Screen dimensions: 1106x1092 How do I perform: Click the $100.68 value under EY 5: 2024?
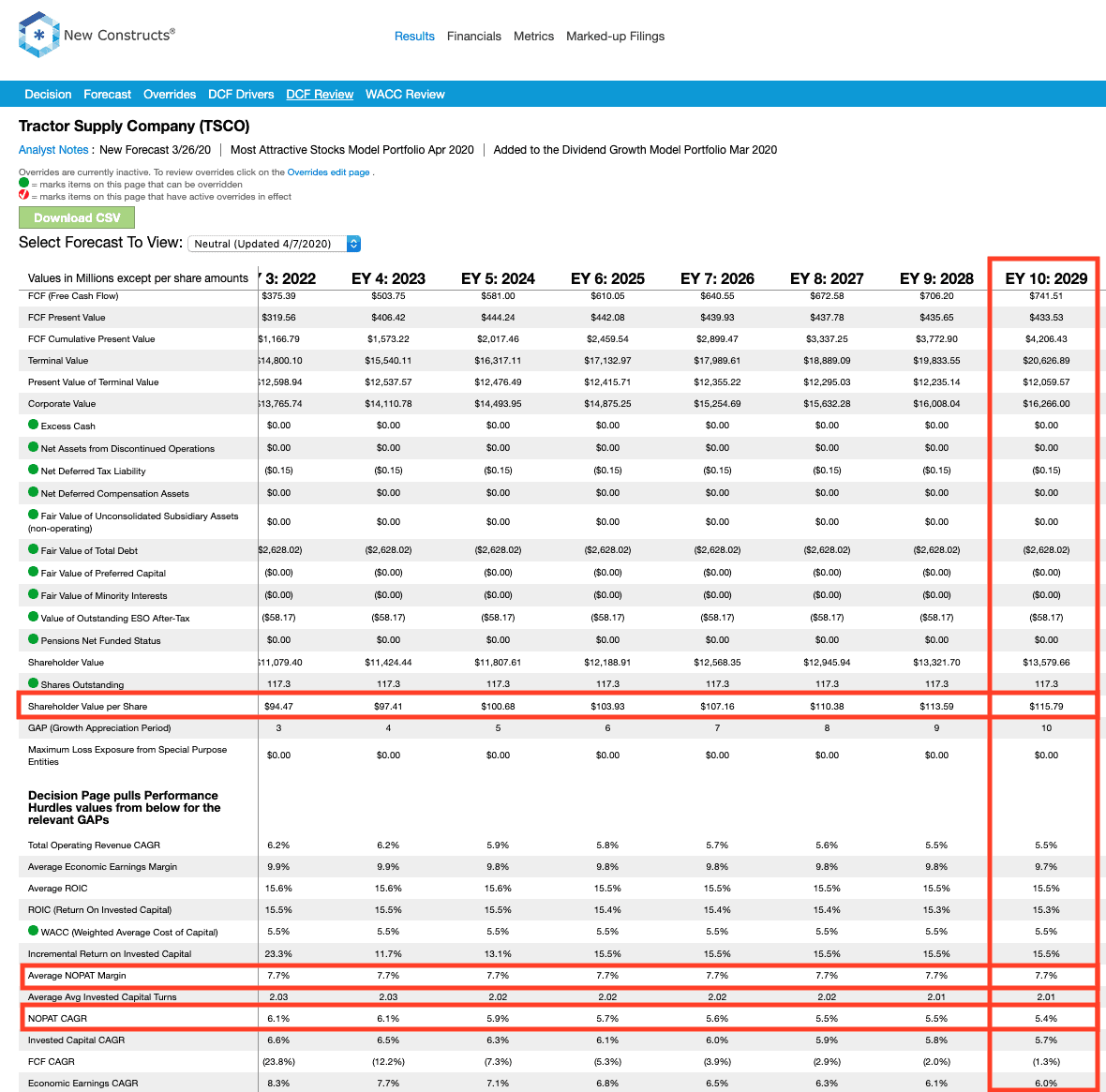498,706
